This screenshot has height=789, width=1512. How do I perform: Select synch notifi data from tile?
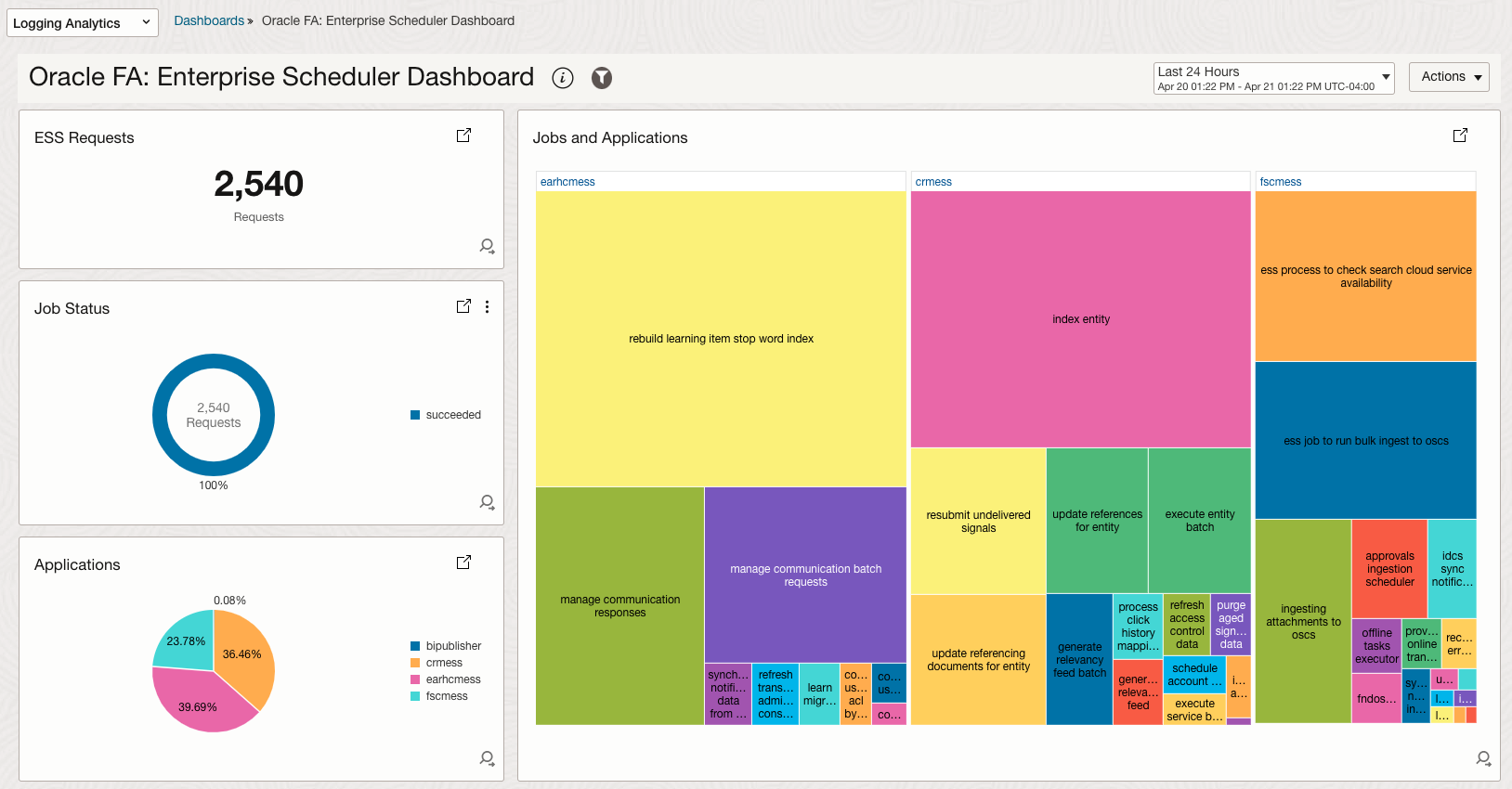tap(727, 694)
